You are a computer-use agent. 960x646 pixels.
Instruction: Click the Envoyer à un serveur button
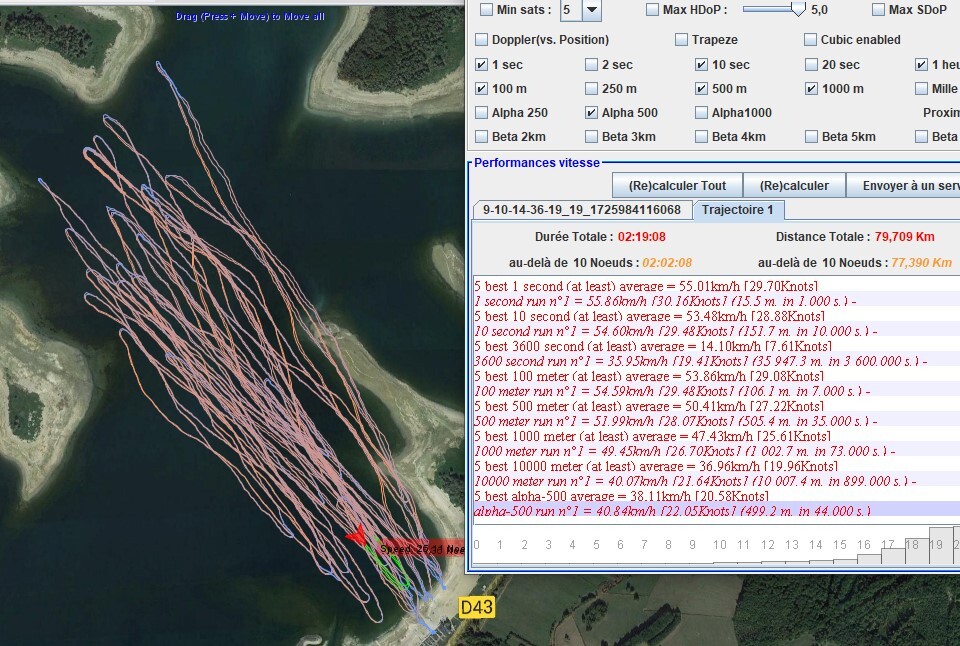point(903,186)
